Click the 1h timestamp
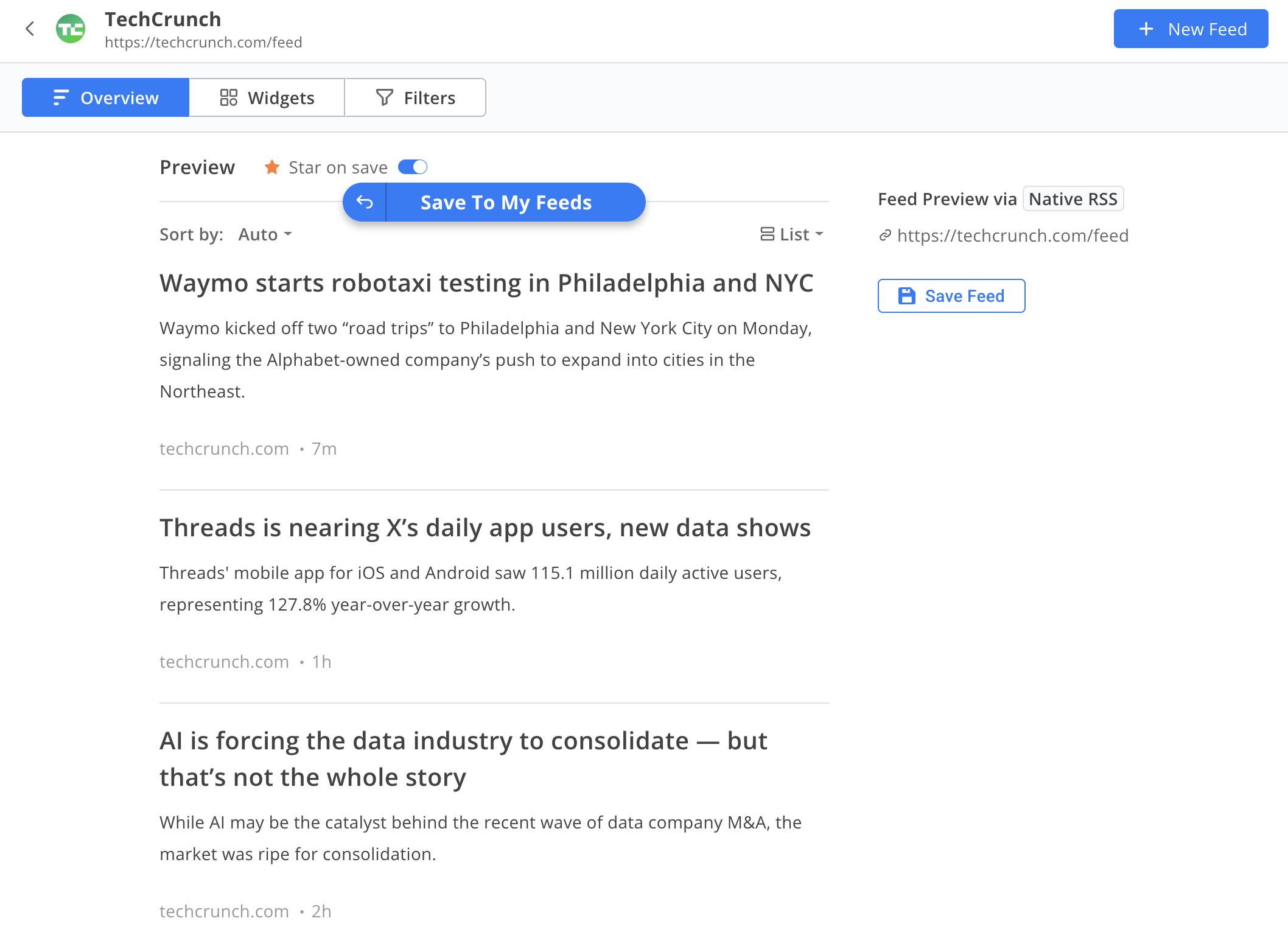1288x935 pixels. pos(321,662)
